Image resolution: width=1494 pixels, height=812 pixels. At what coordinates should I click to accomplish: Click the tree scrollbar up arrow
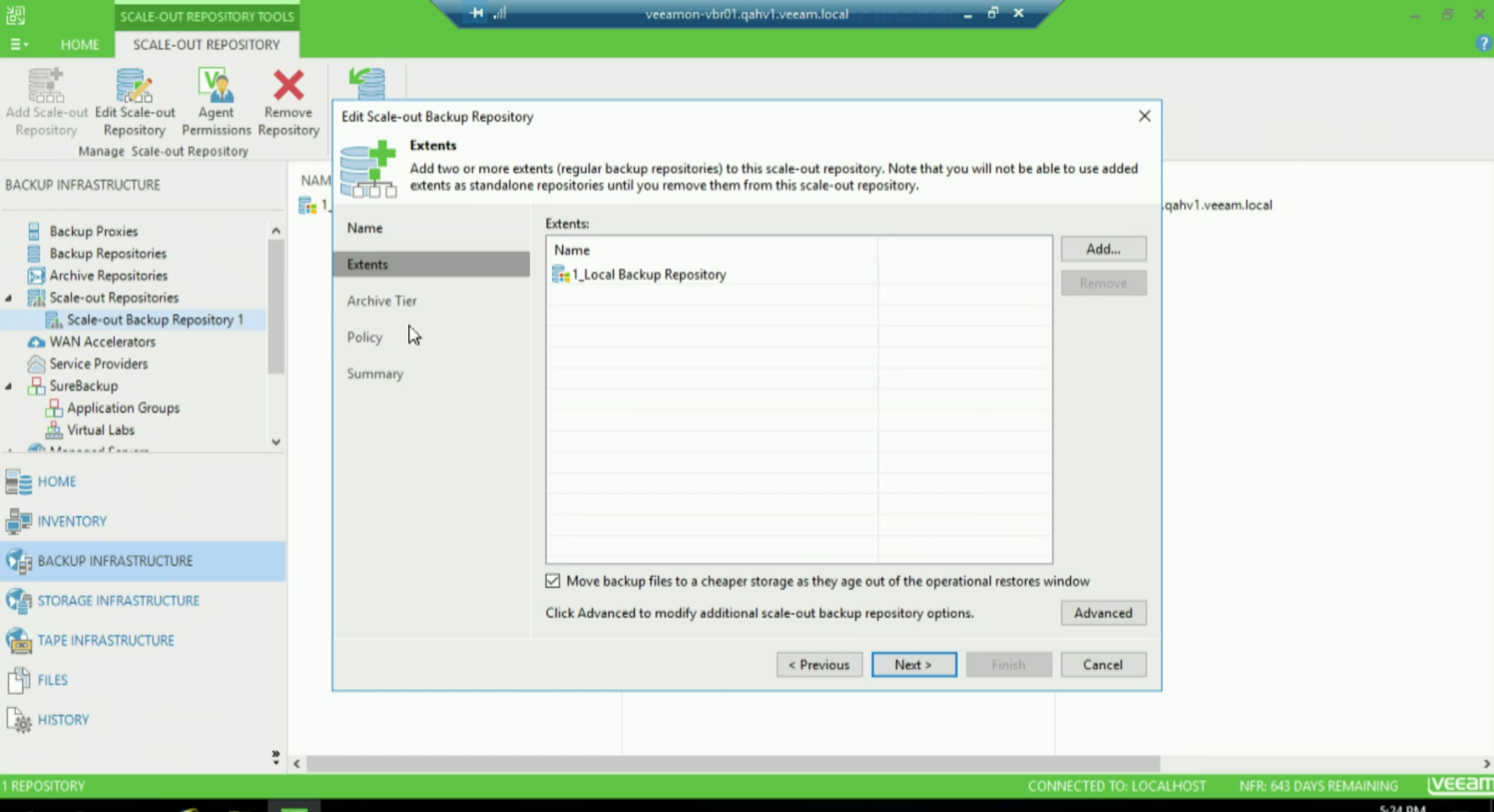tap(276, 230)
